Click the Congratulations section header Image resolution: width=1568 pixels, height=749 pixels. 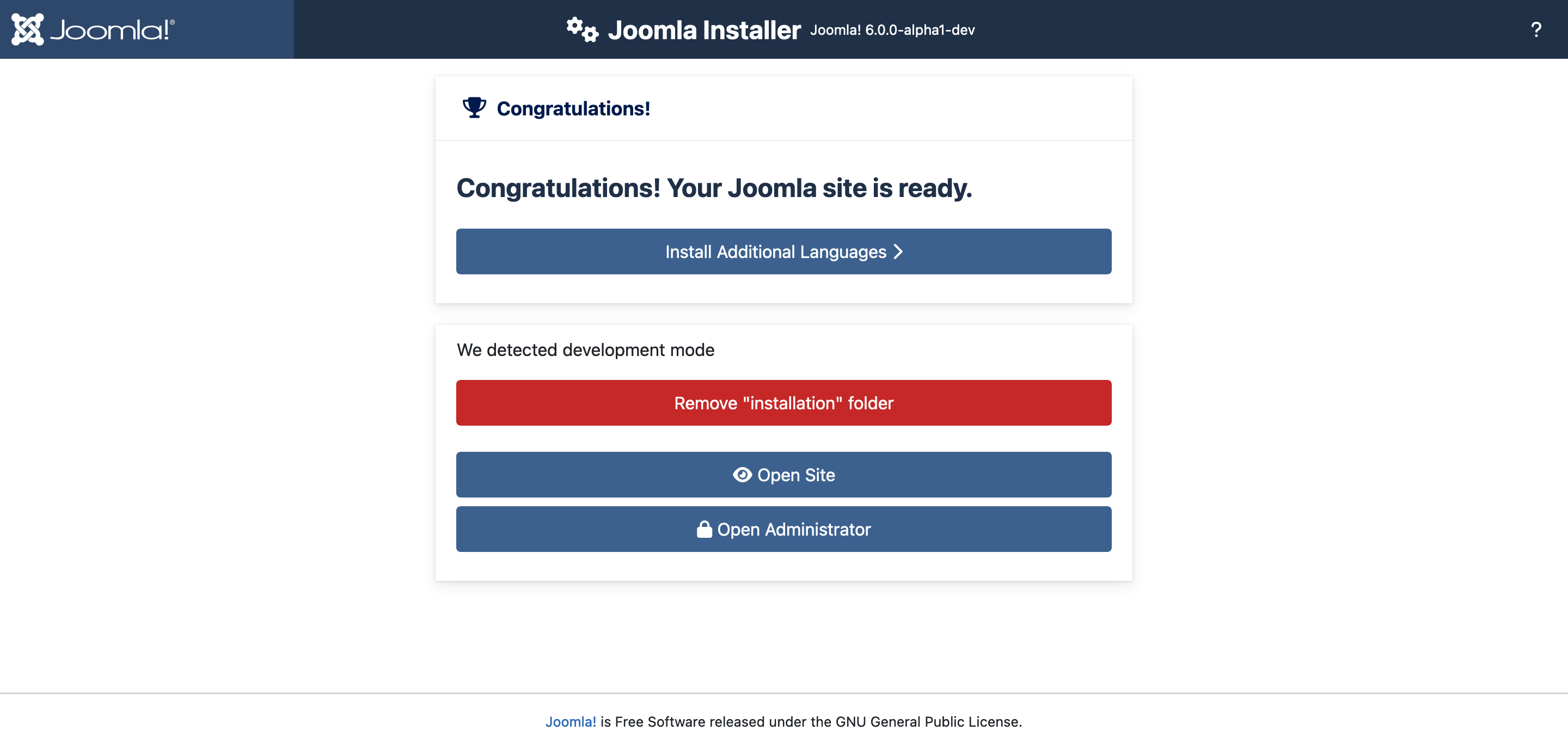point(573,108)
